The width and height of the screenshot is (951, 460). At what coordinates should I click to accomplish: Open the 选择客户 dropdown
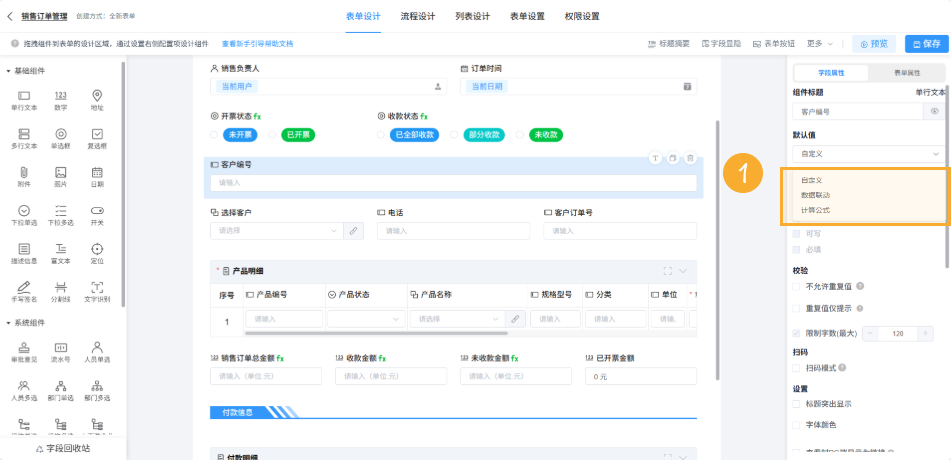tap(277, 231)
